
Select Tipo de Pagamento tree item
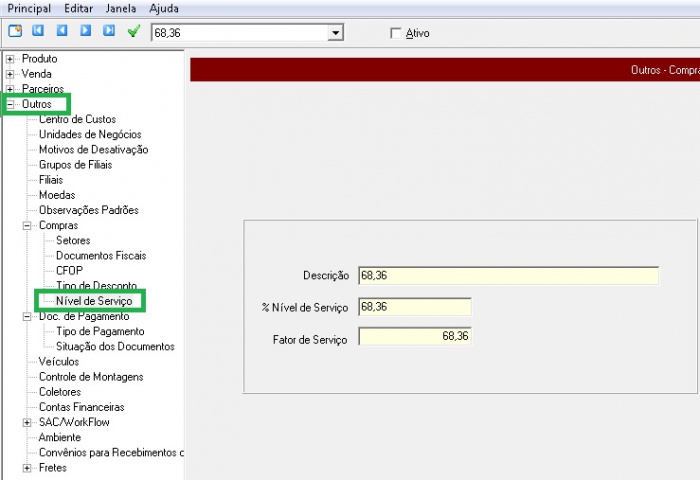pyautogui.click(x=100, y=331)
